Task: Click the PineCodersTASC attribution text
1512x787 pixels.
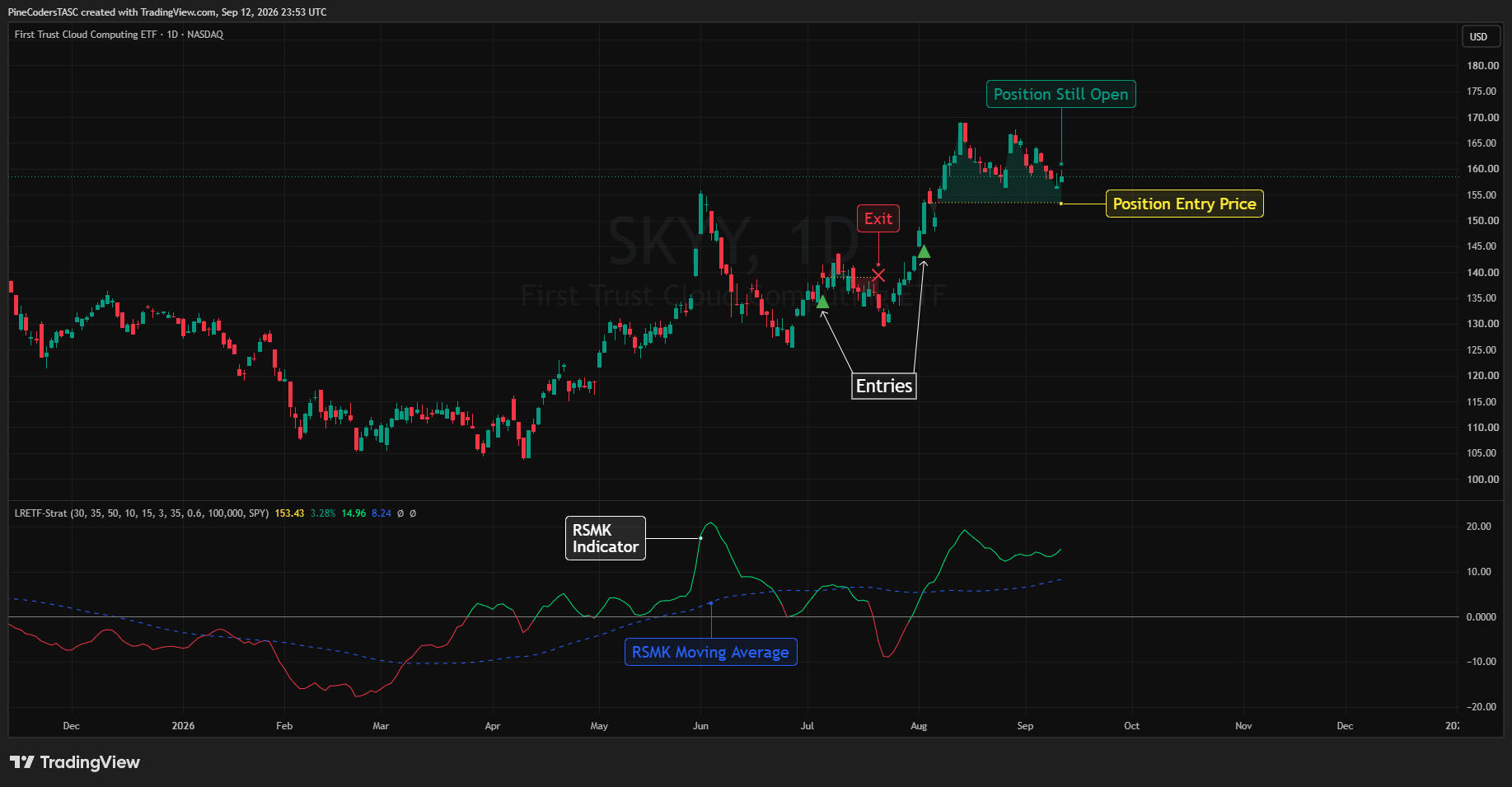Action: 167,12
